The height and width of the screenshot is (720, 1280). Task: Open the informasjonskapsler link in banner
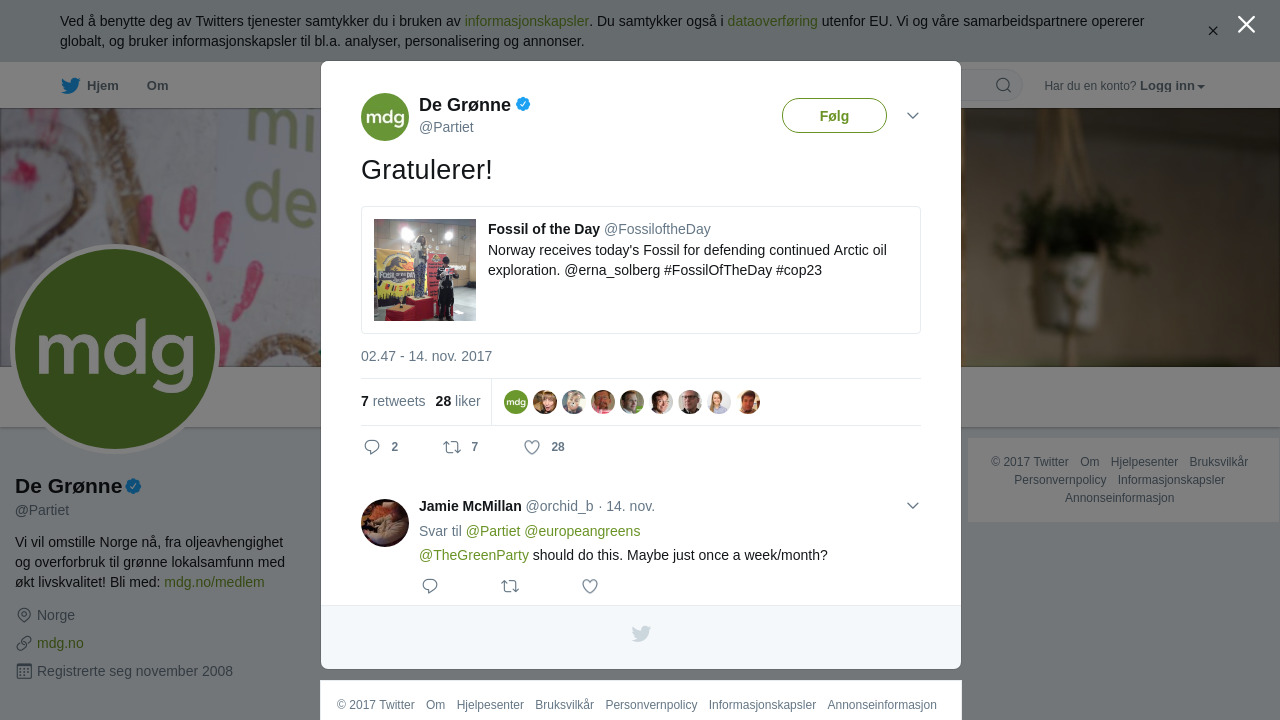[526, 21]
